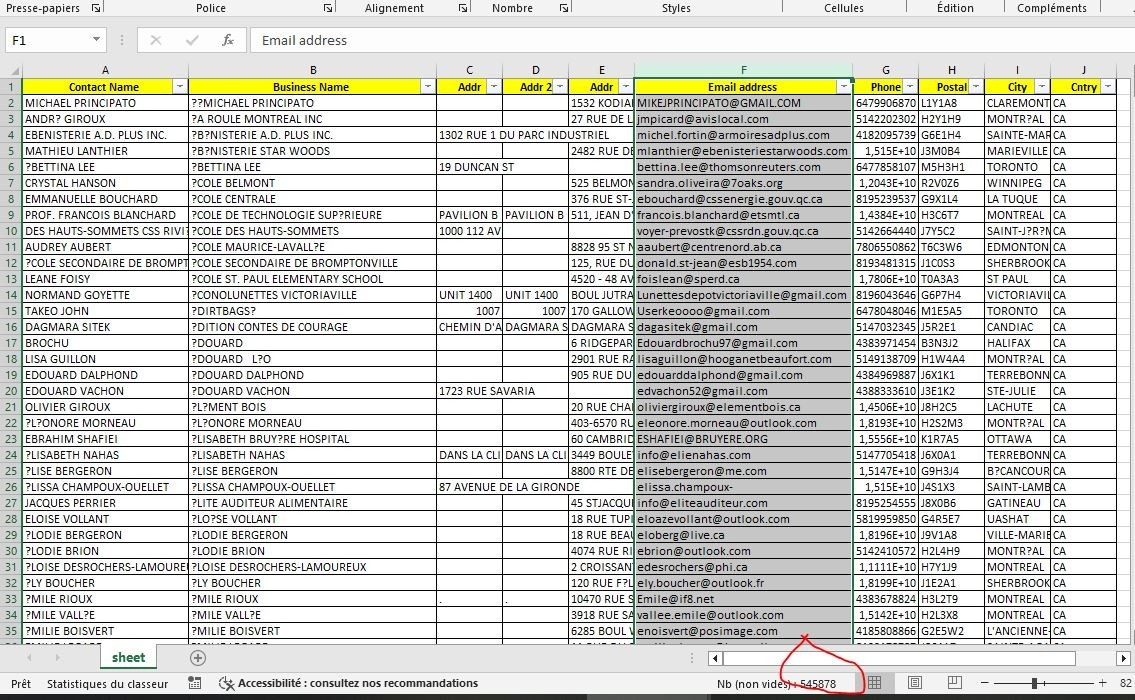Switch to Normal view icon
1135x700 pixels.
pyautogui.click(x=874, y=683)
